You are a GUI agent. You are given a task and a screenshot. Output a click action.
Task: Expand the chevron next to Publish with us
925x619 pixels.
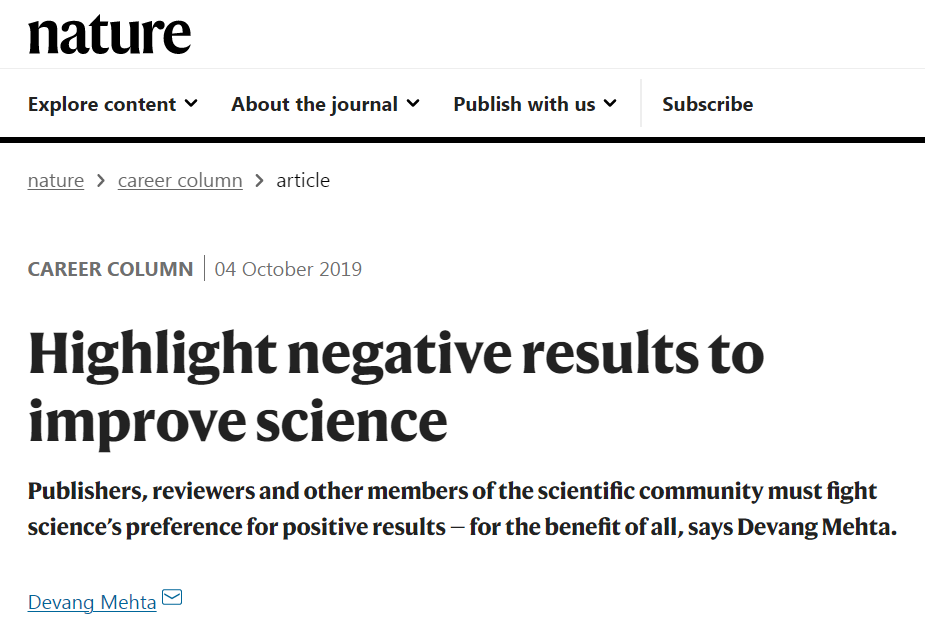[x=610, y=104]
